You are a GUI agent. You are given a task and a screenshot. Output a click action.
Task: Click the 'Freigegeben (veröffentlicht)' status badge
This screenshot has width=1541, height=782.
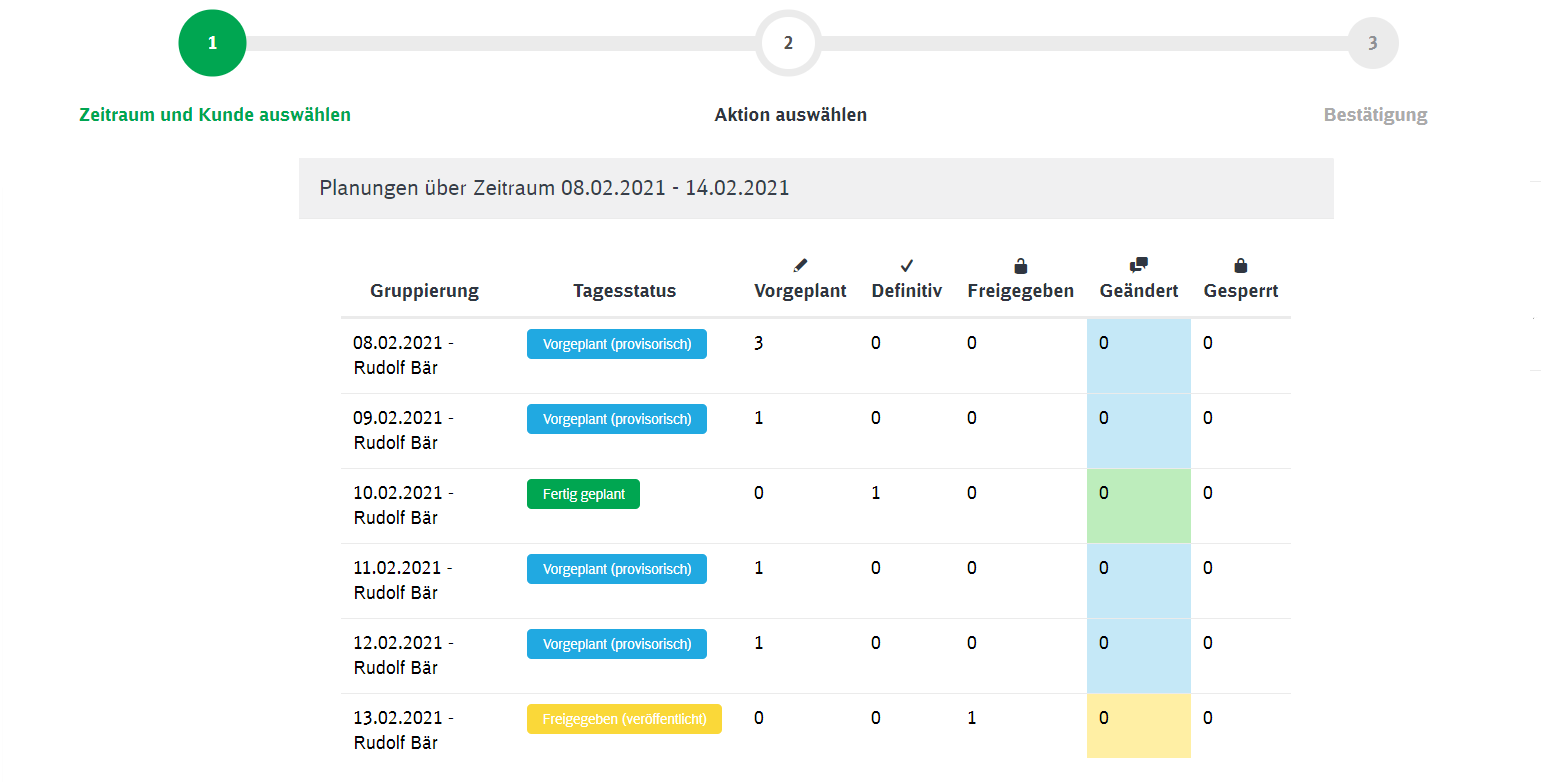pos(624,719)
